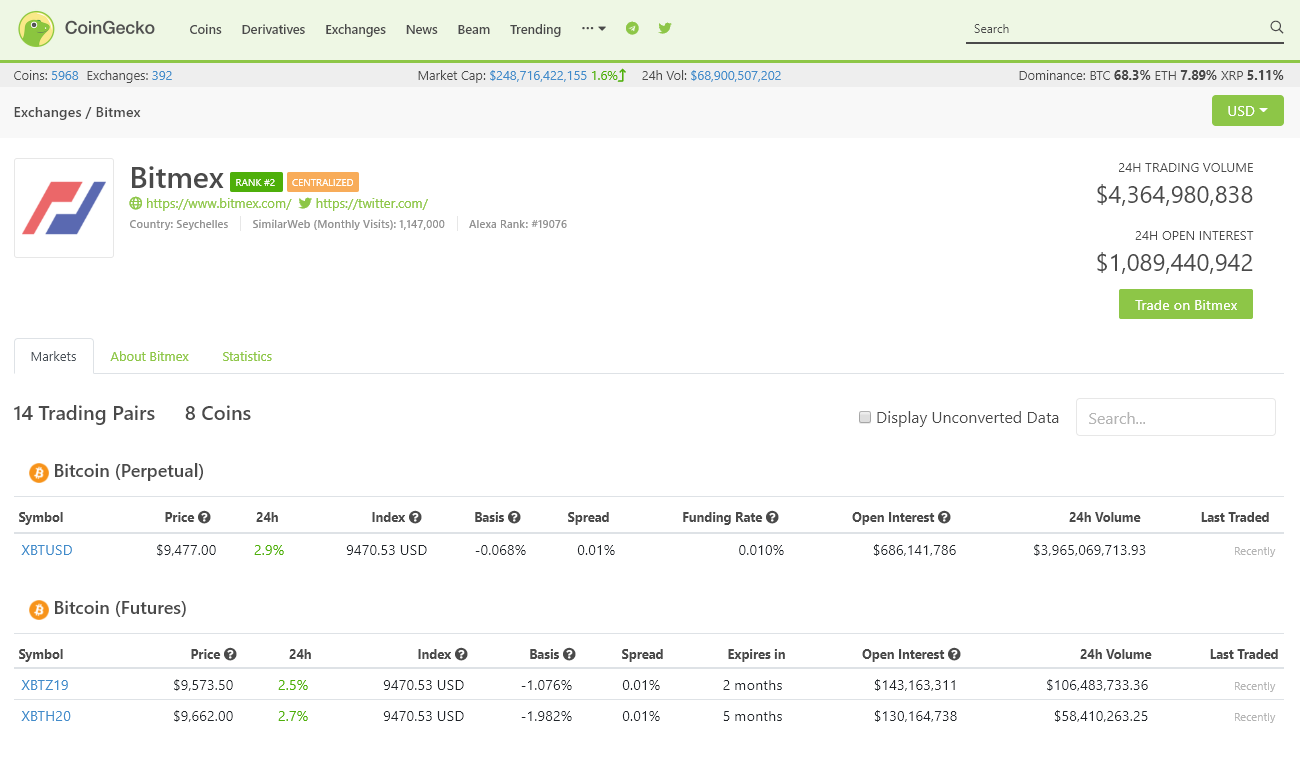Open the USD currency dropdown
Viewport: 1300px width, 760px height.
pos(1247,111)
